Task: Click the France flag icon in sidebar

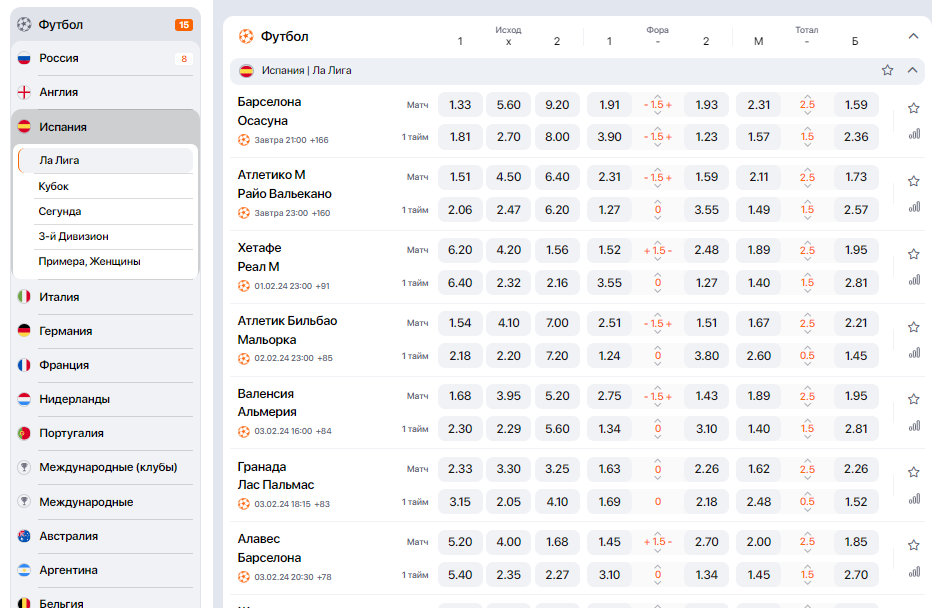Action: pyautogui.click(x=24, y=365)
